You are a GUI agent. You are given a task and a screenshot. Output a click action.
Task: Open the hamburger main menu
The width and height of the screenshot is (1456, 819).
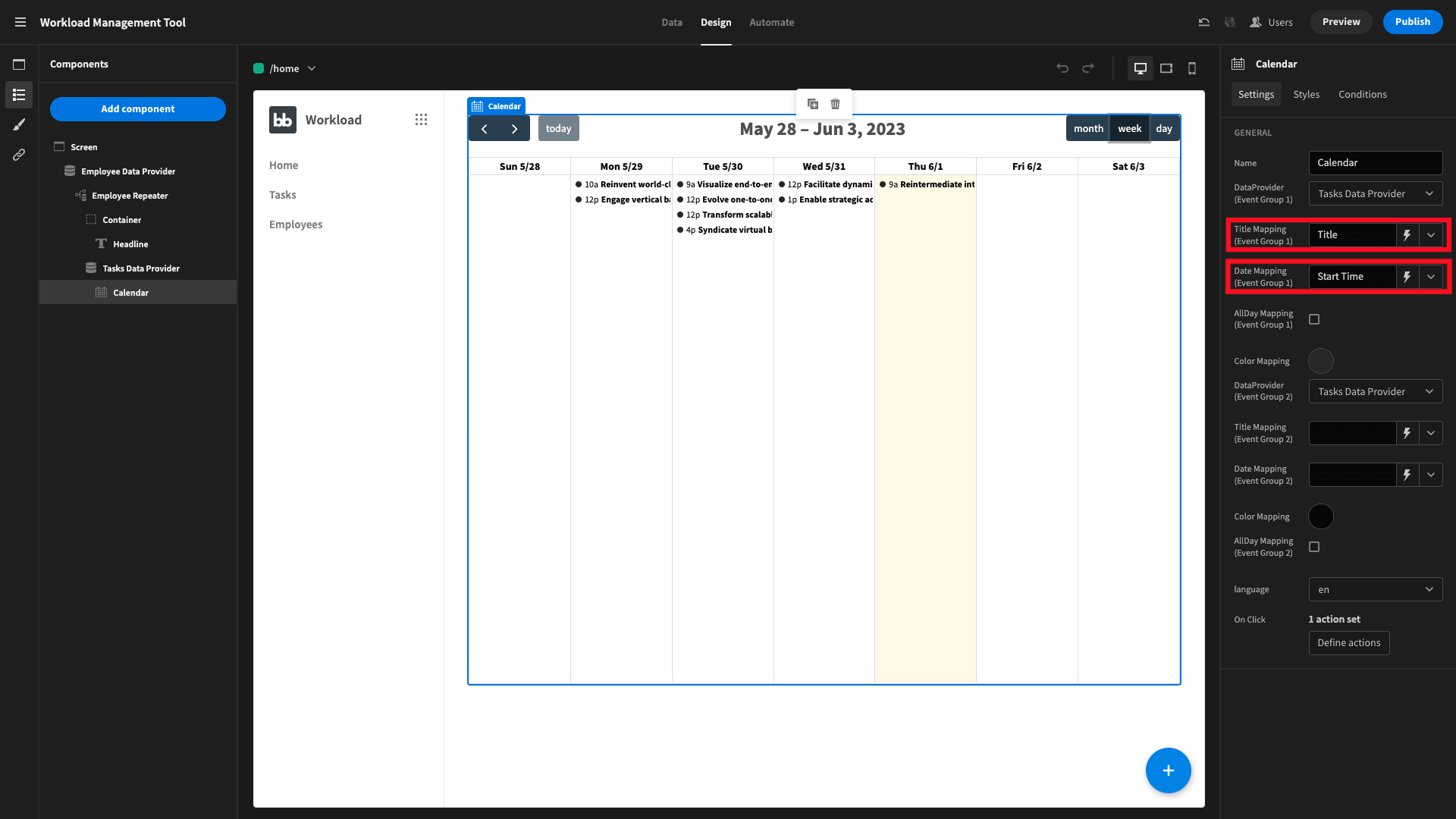point(20,22)
